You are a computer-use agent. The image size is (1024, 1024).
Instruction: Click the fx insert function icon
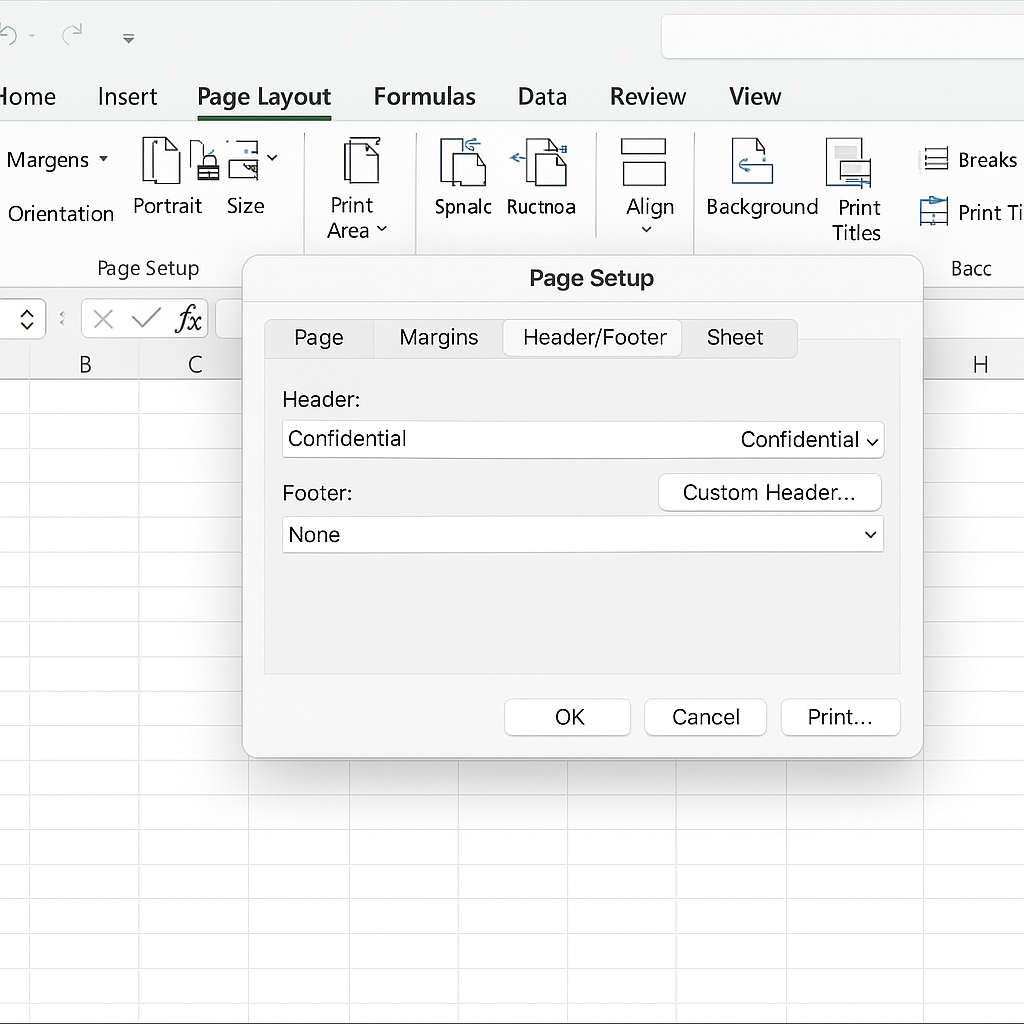[188, 320]
